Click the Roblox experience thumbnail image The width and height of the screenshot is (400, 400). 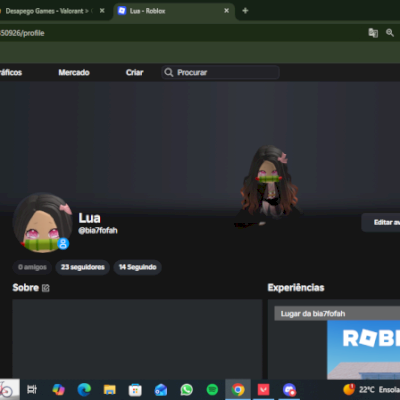coord(364,350)
